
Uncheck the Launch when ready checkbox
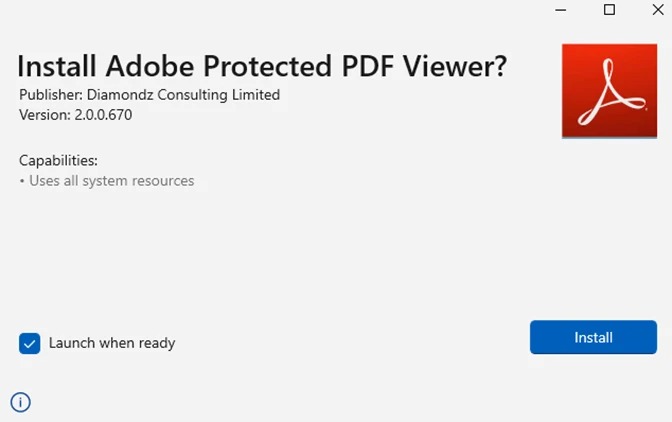(29, 343)
